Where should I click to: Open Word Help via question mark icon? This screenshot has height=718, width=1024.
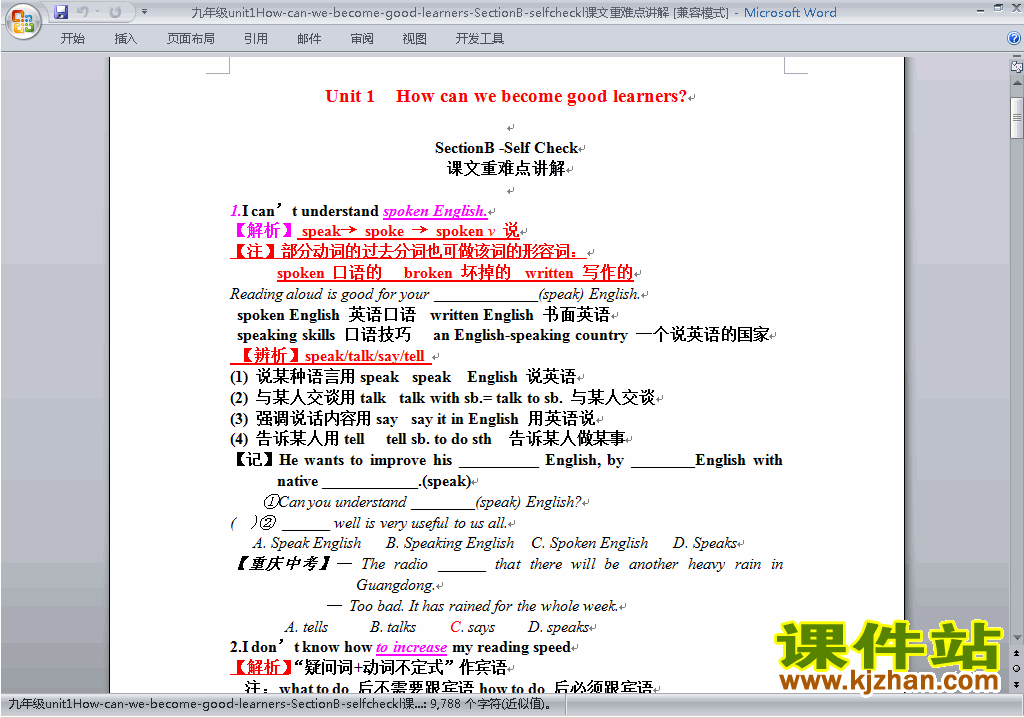(1014, 39)
